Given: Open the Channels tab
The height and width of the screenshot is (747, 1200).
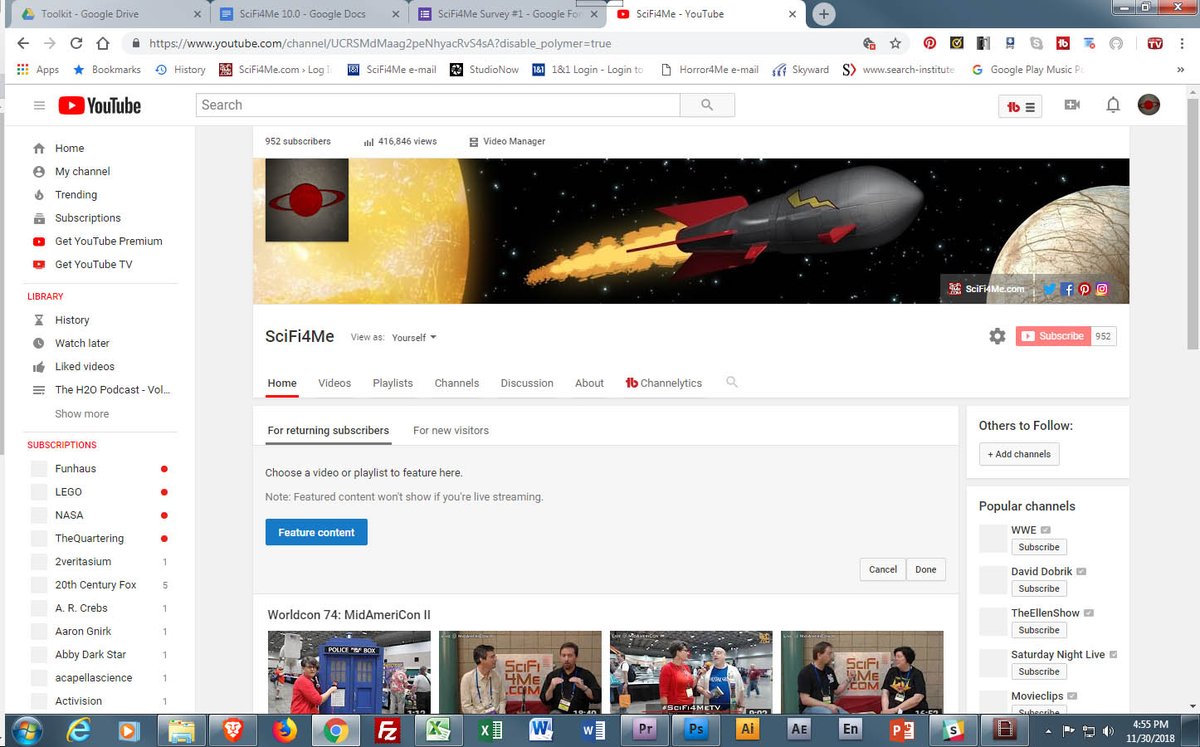Looking at the screenshot, I should tap(457, 383).
